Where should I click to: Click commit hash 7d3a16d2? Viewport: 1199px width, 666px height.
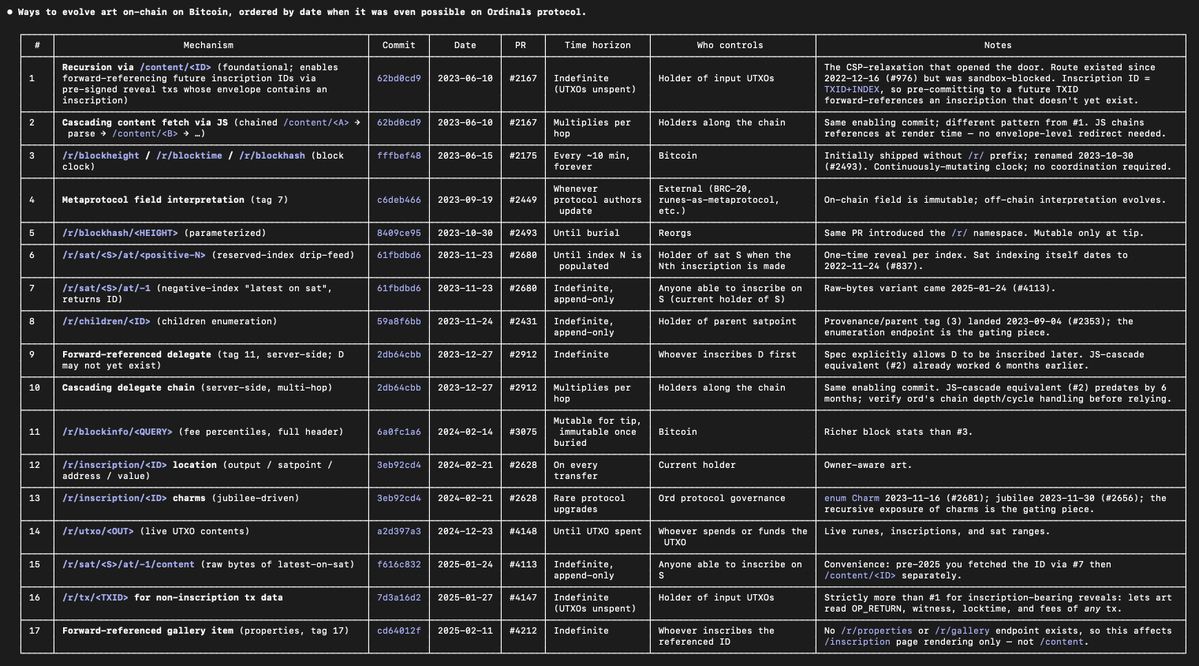pyautogui.click(x=398, y=598)
